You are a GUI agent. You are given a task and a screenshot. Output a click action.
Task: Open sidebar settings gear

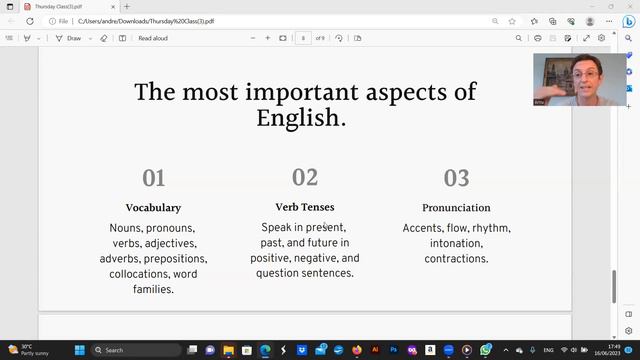tap(629, 331)
